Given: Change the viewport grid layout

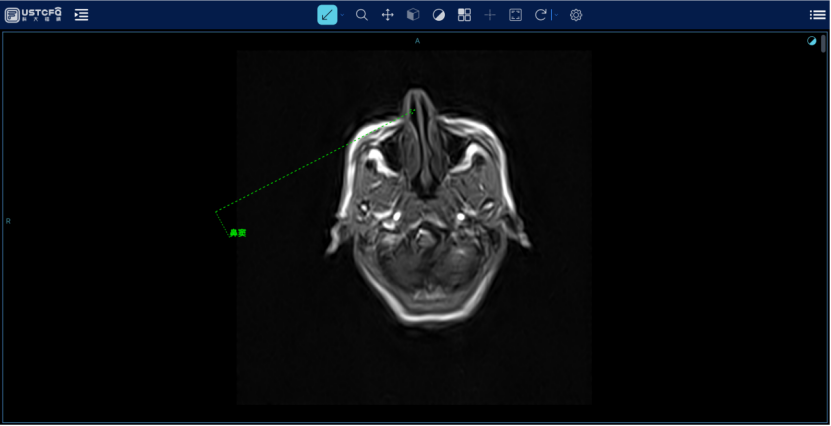Looking at the screenshot, I should point(464,15).
